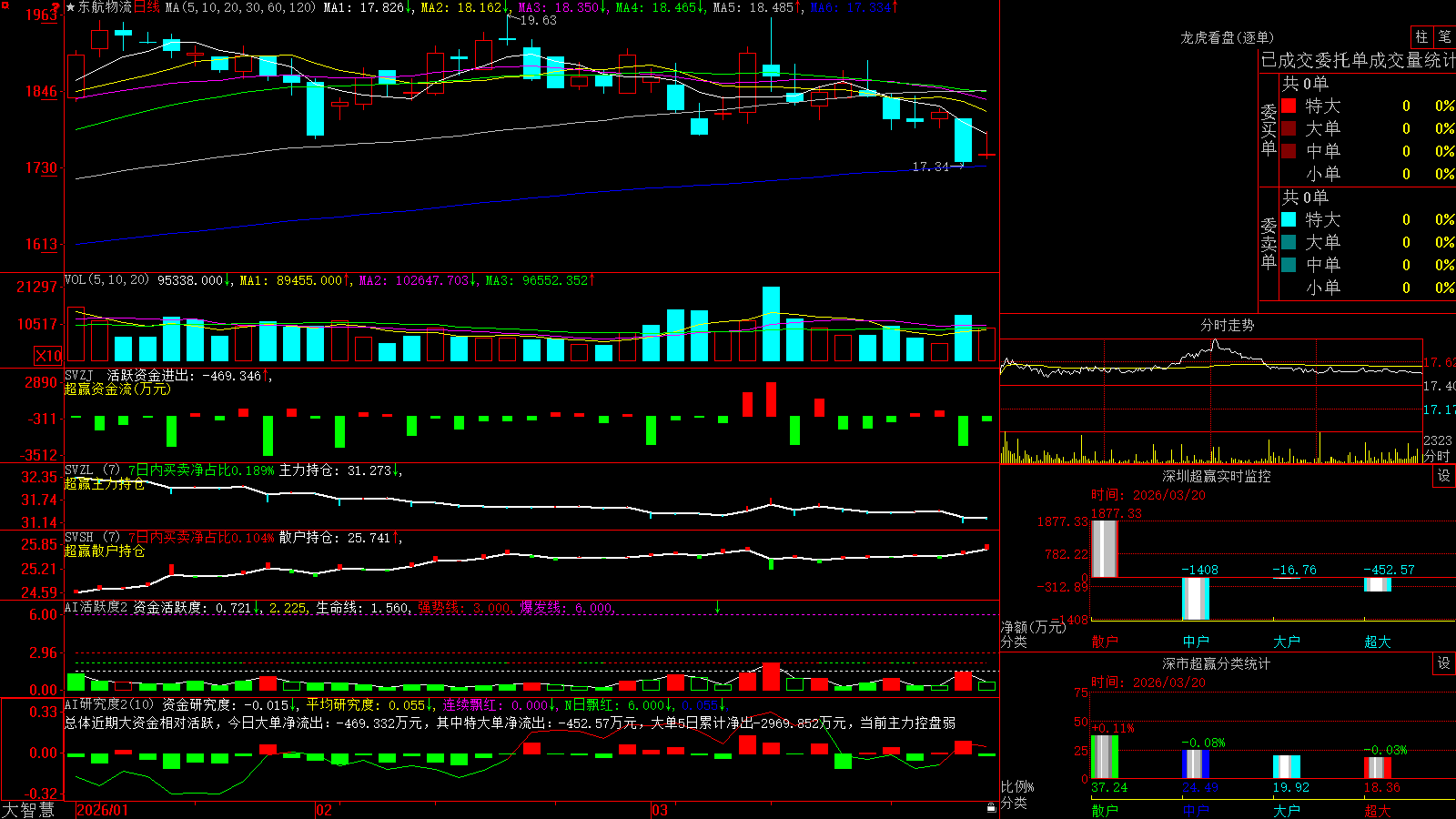The width and height of the screenshot is (1456, 819).
Task: Select the 03 month timeline marker
Action: 660,810
